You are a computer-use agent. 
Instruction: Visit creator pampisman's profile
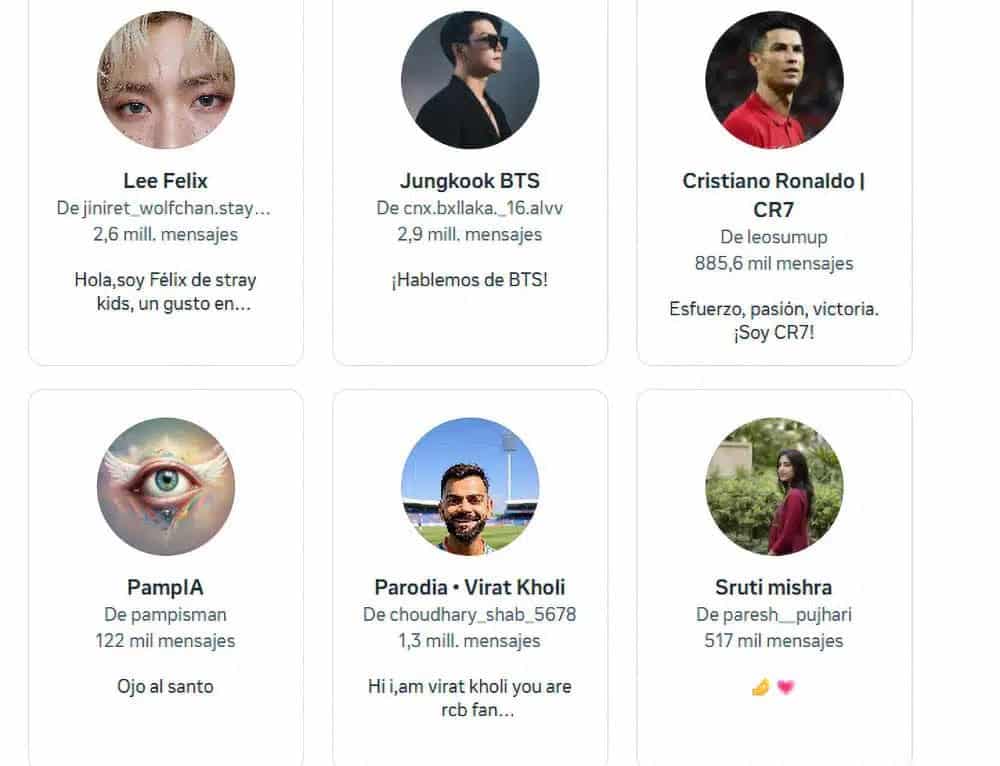[x=176, y=614]
